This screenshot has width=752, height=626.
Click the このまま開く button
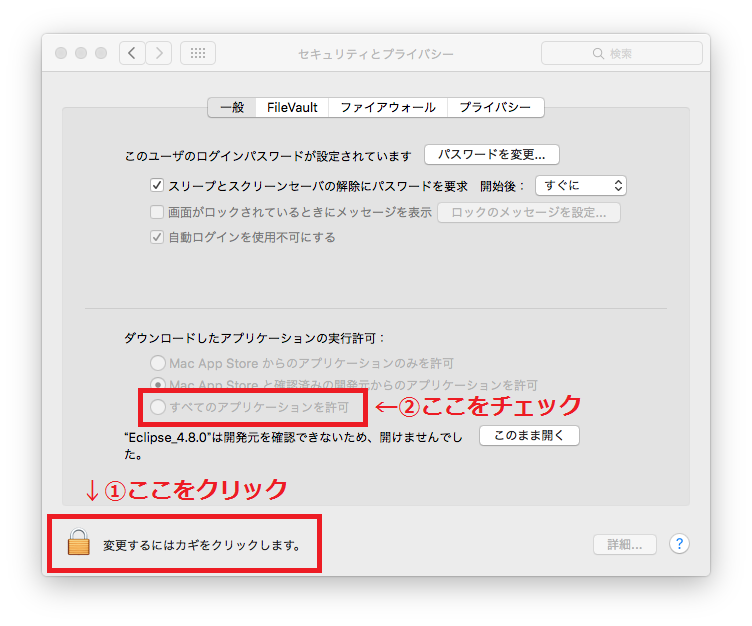click(529, 436)
